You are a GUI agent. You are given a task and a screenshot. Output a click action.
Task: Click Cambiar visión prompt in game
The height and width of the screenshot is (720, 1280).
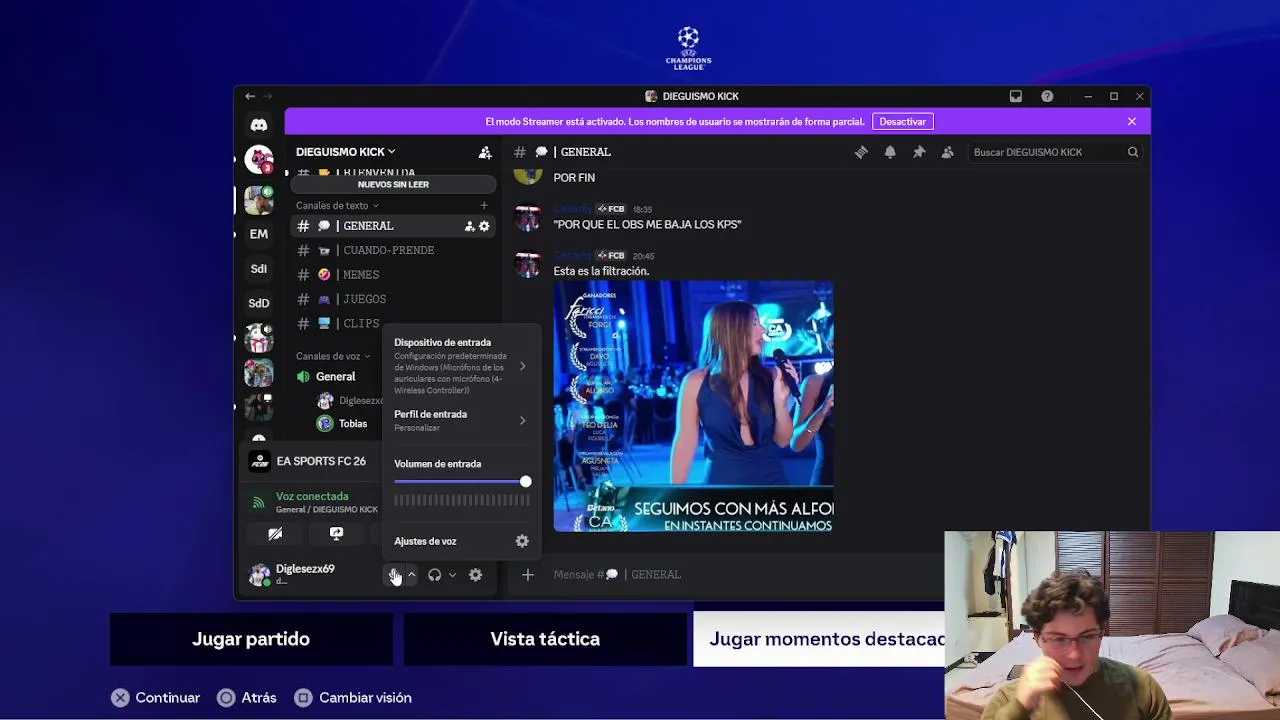point(353,698)
